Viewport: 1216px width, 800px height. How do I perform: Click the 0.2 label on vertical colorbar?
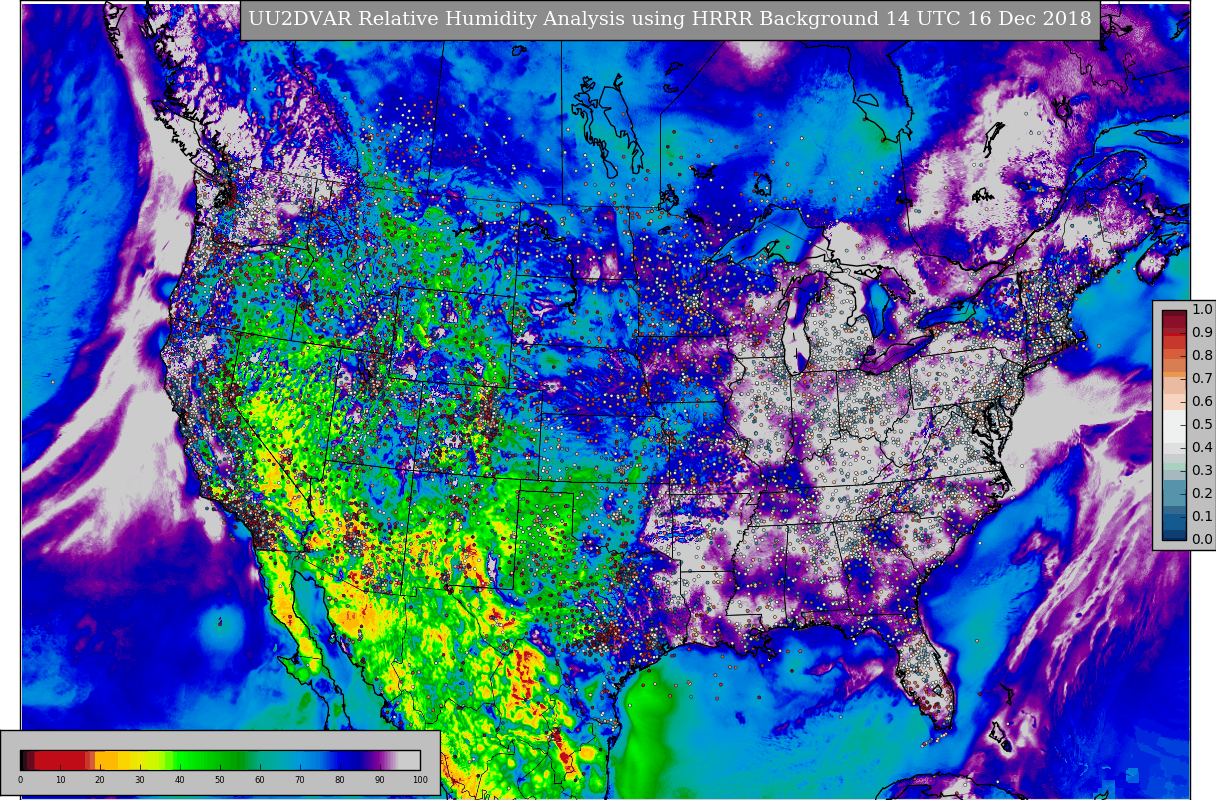[x=1202, y=493]
